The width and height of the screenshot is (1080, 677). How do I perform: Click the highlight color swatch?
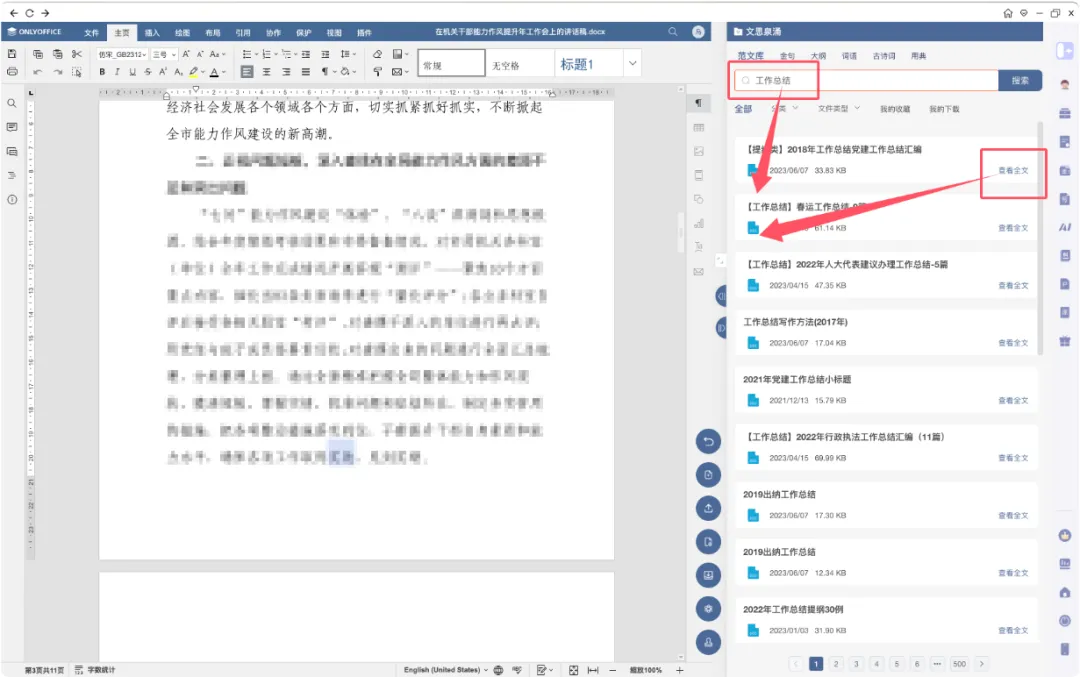pos(194,72)
